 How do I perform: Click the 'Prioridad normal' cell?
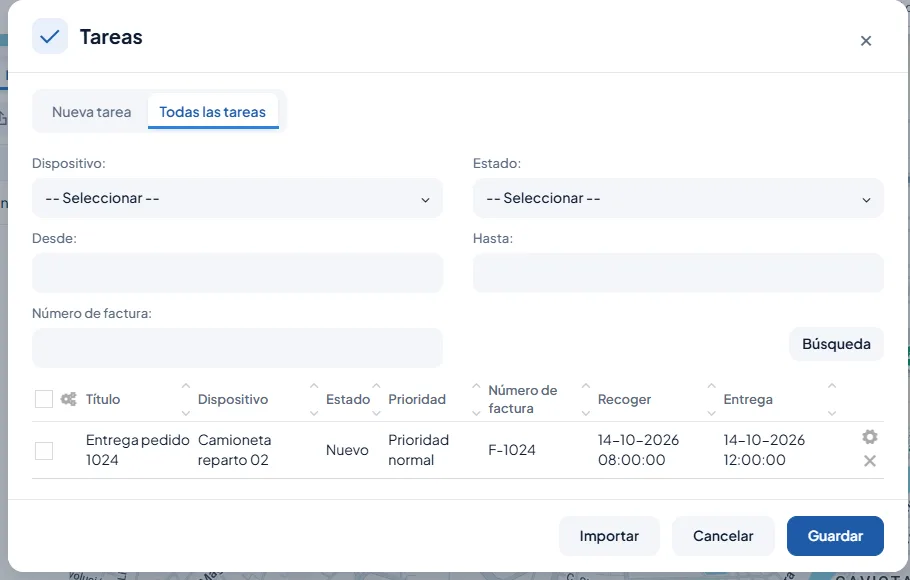pyautogui.click(x=418, y=450)
